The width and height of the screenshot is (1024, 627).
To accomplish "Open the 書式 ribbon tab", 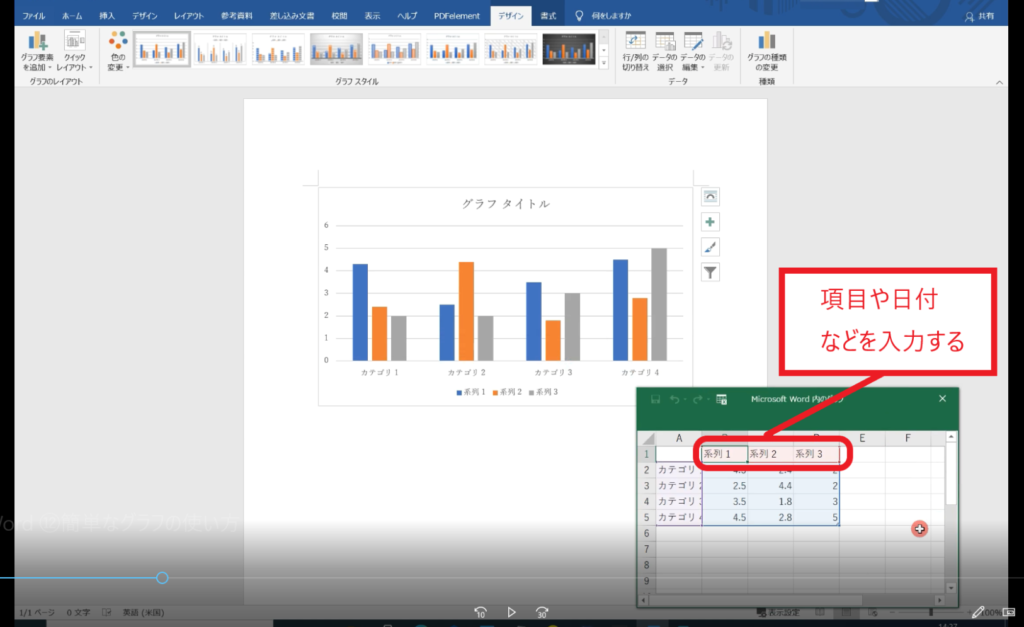I will [548, 16].
